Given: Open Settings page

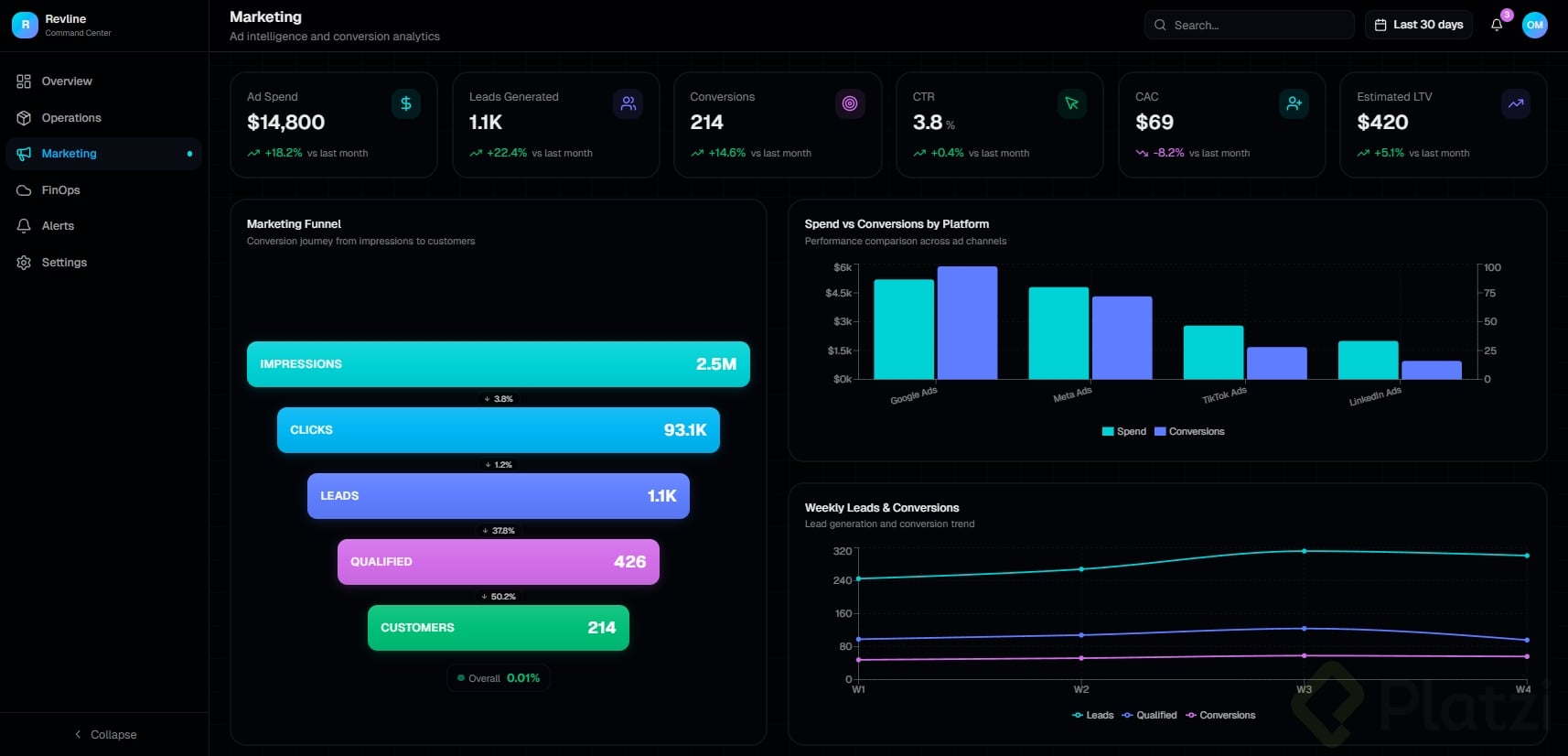Looking at the screenshot, I should point(104,263).
